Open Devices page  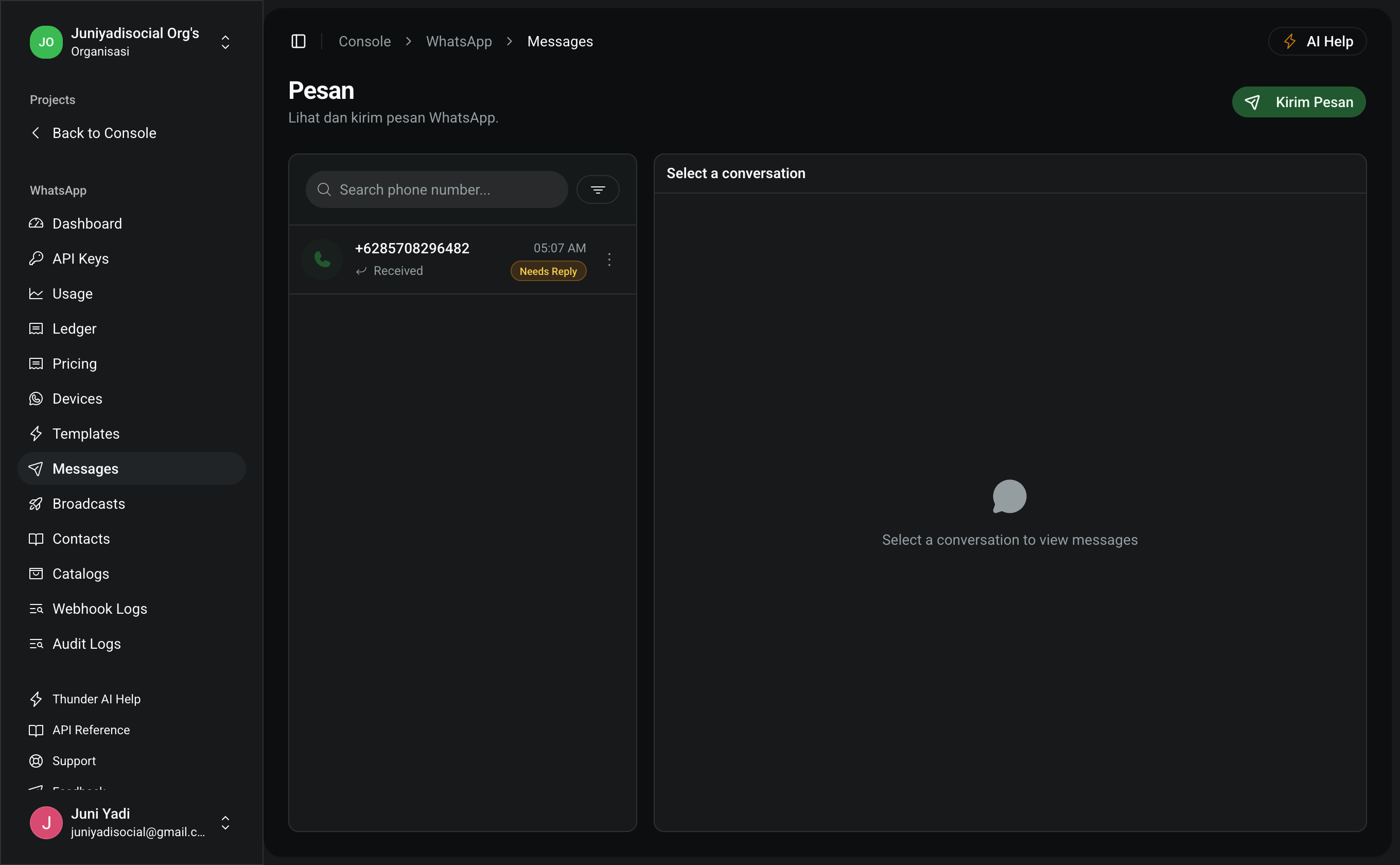pyautogui.click(x=132, y=399)
